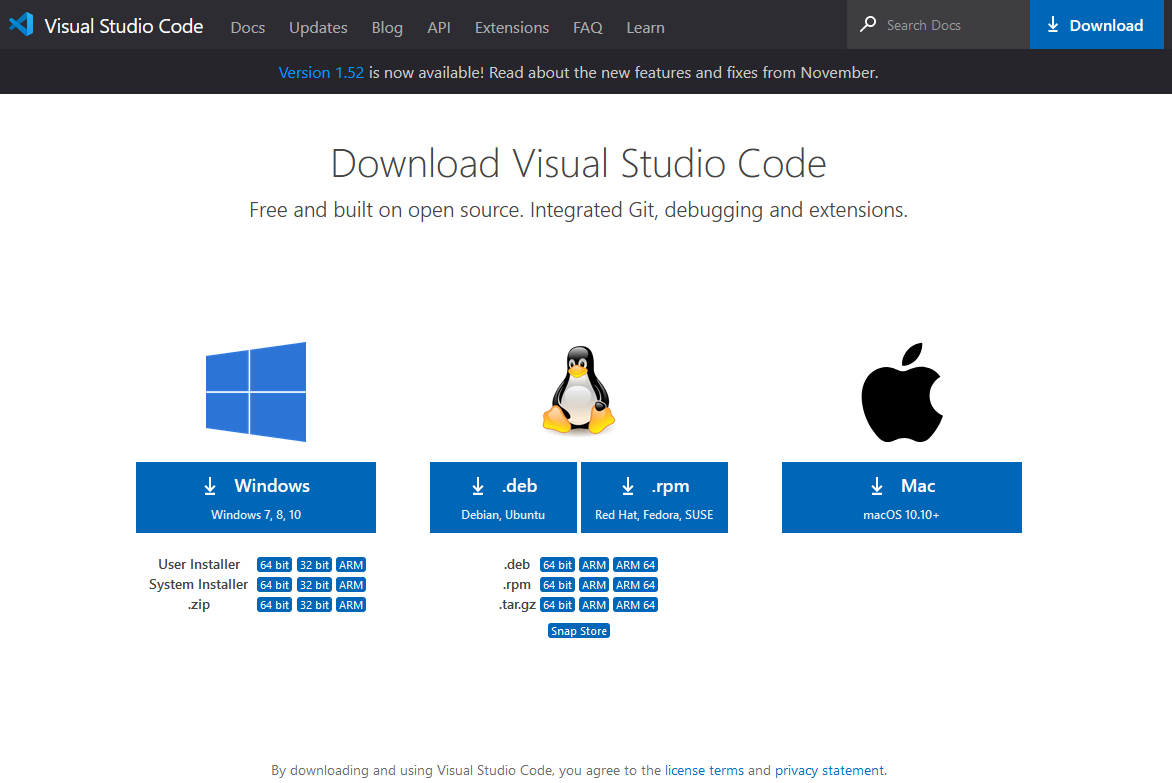Open Extensions in the top nav
1172x783 pixels.
(x=512, y=28)
